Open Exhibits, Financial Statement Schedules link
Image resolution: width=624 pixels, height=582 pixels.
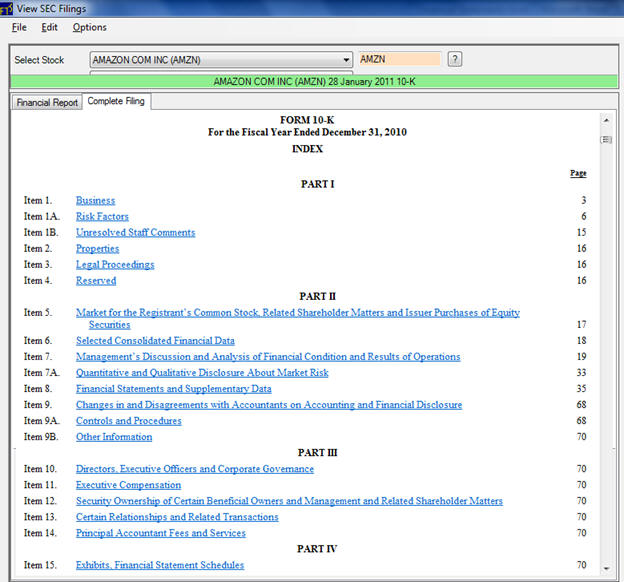coord(160,565)
